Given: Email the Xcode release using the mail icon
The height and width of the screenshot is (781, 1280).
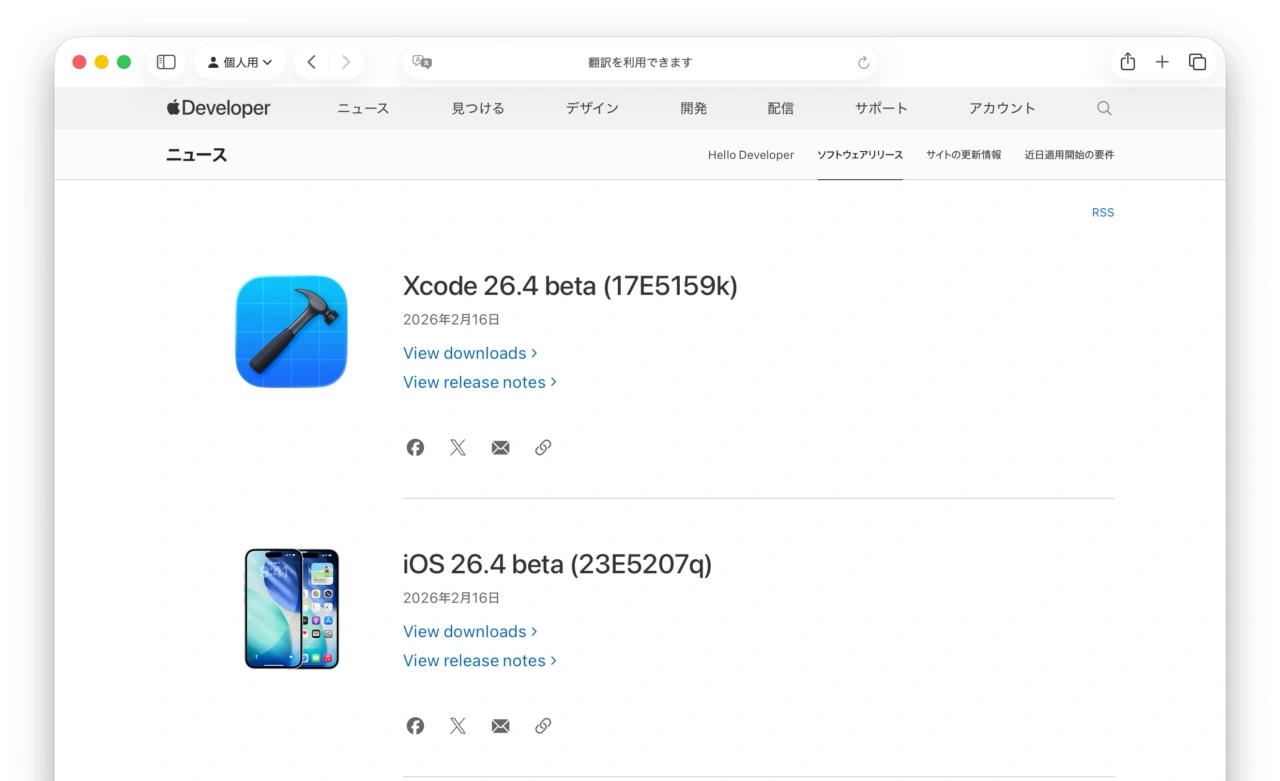Looking at the screenshot, I should pyautogui.click(x=500, y=447).
